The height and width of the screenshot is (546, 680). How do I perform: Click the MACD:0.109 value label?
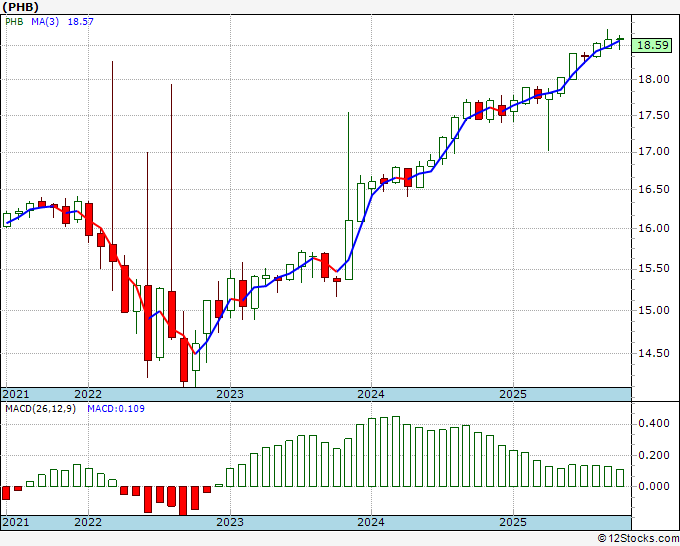[116, 409]
